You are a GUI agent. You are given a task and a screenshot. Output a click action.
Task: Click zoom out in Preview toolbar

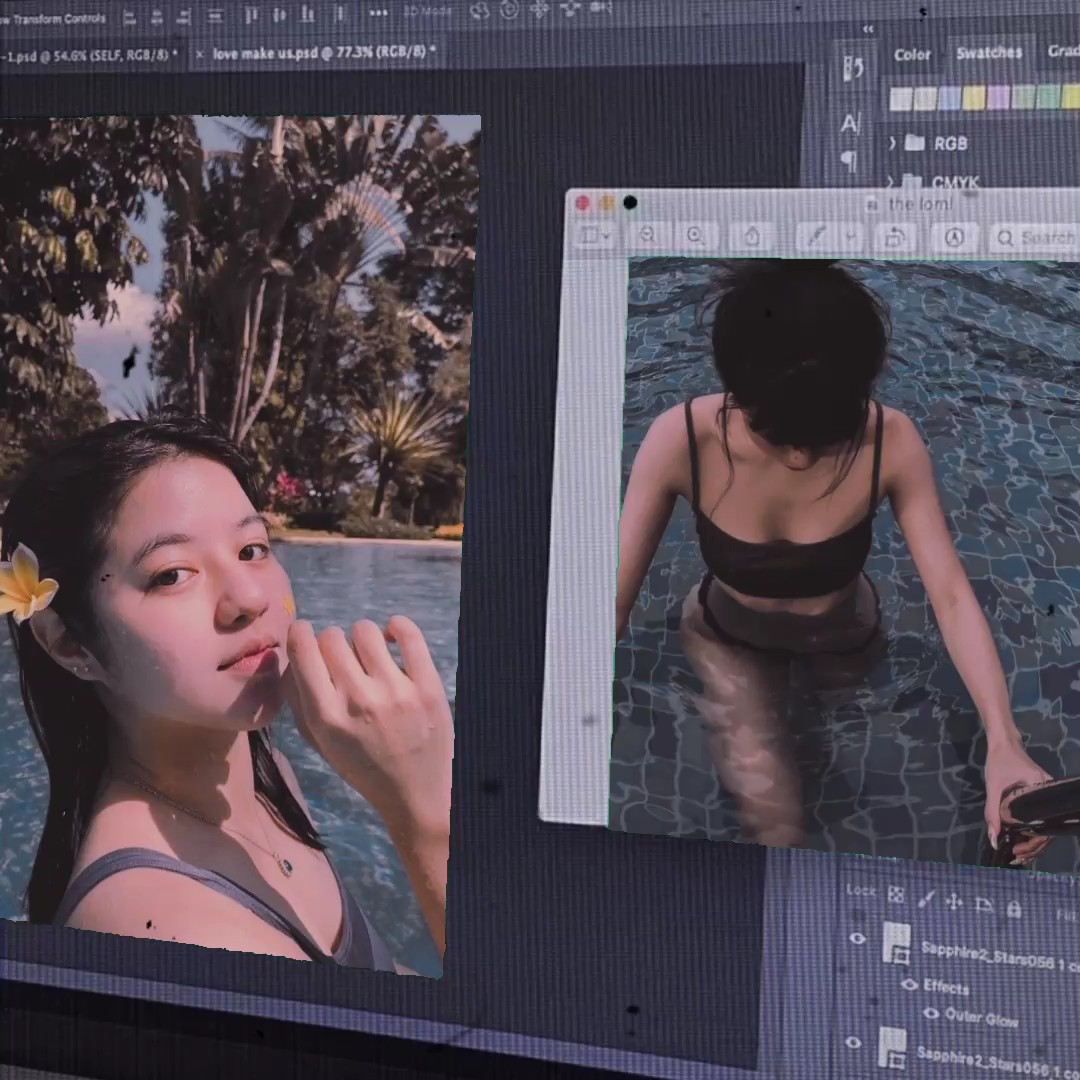pyautogui.click(x=647, y=235)
